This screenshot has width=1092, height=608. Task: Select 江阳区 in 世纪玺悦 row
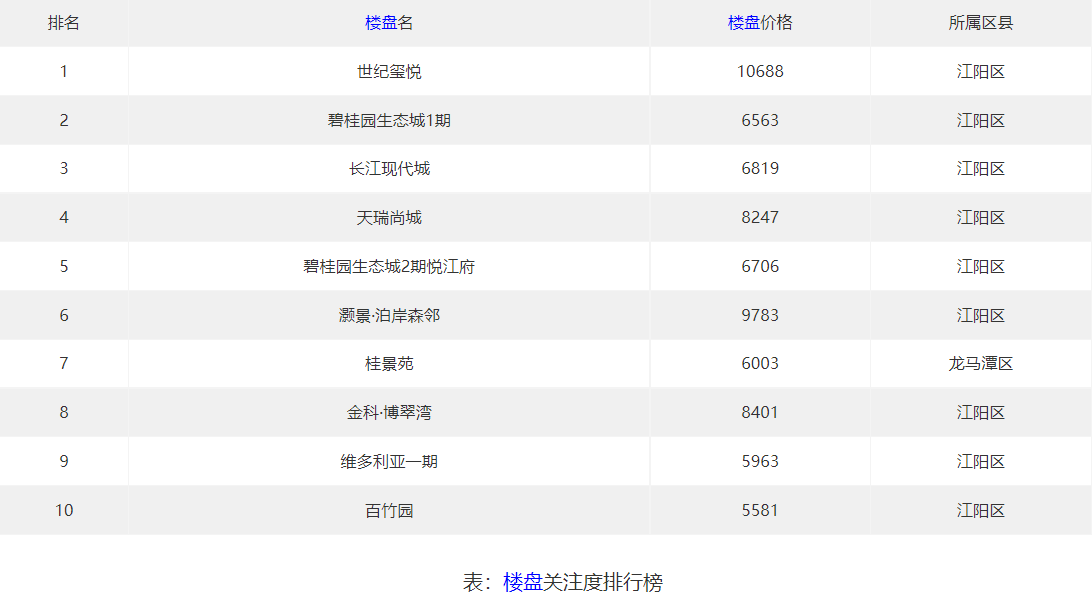pos(981,72)
